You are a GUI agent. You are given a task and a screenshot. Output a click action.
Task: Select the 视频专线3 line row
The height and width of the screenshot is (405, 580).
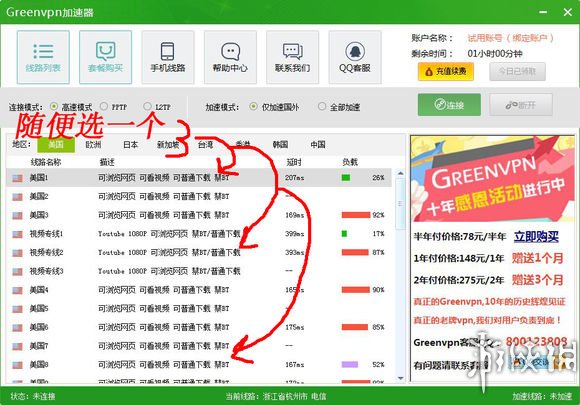[x=199, y=271]
